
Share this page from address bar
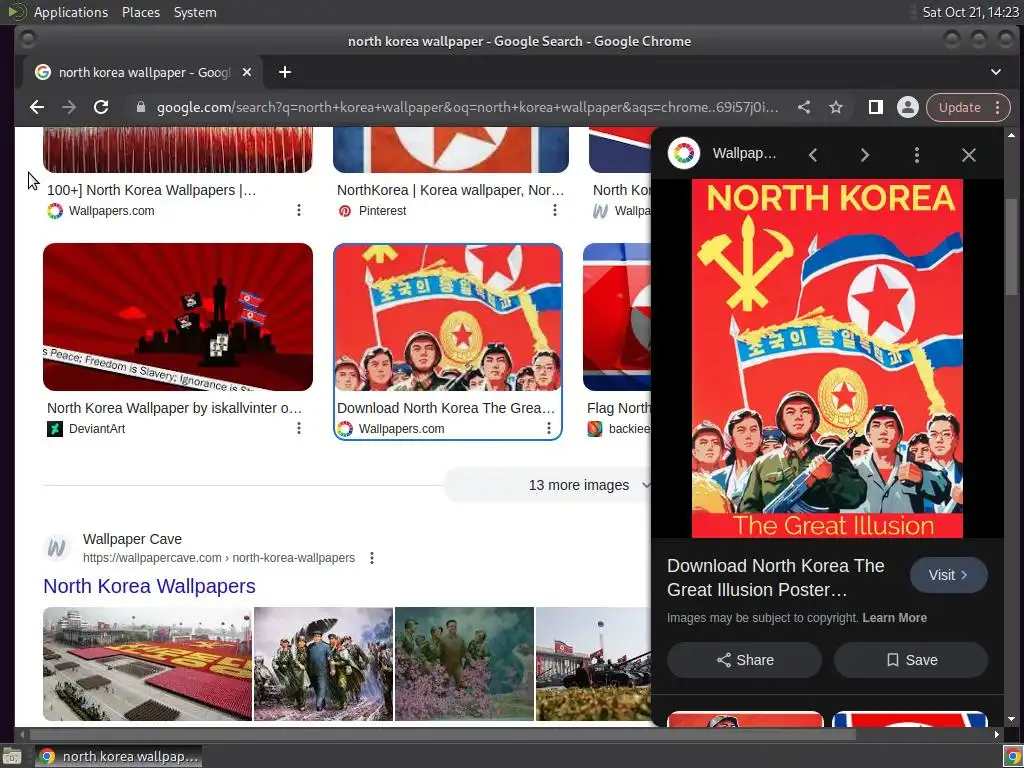[804, 107]
